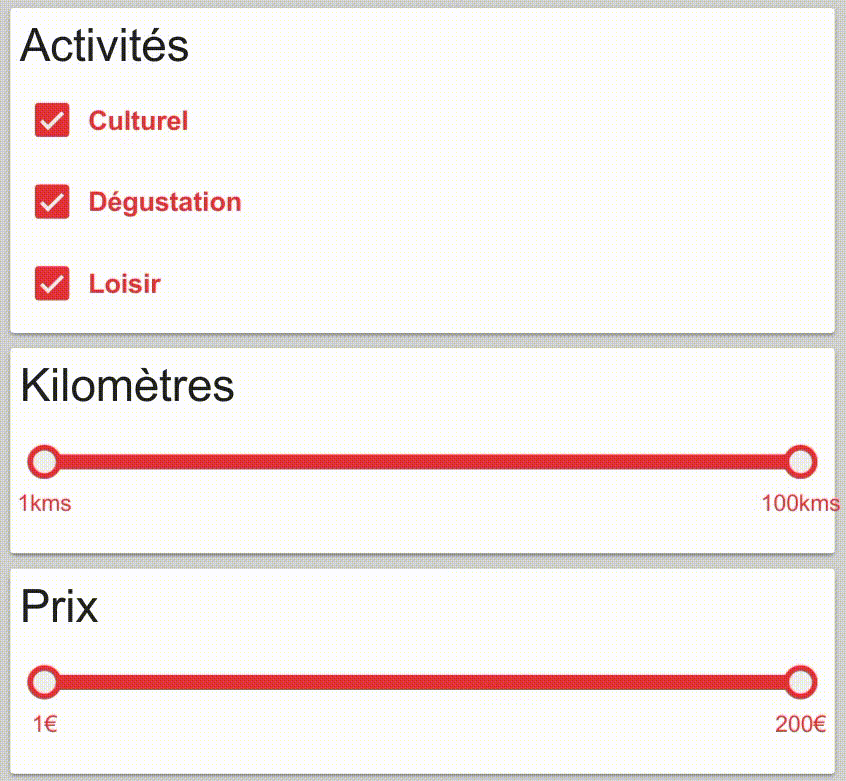This screenshot has height=781, width=846.
Task: Click the Kilomètres section heading
Action: [x=127, y=385]
